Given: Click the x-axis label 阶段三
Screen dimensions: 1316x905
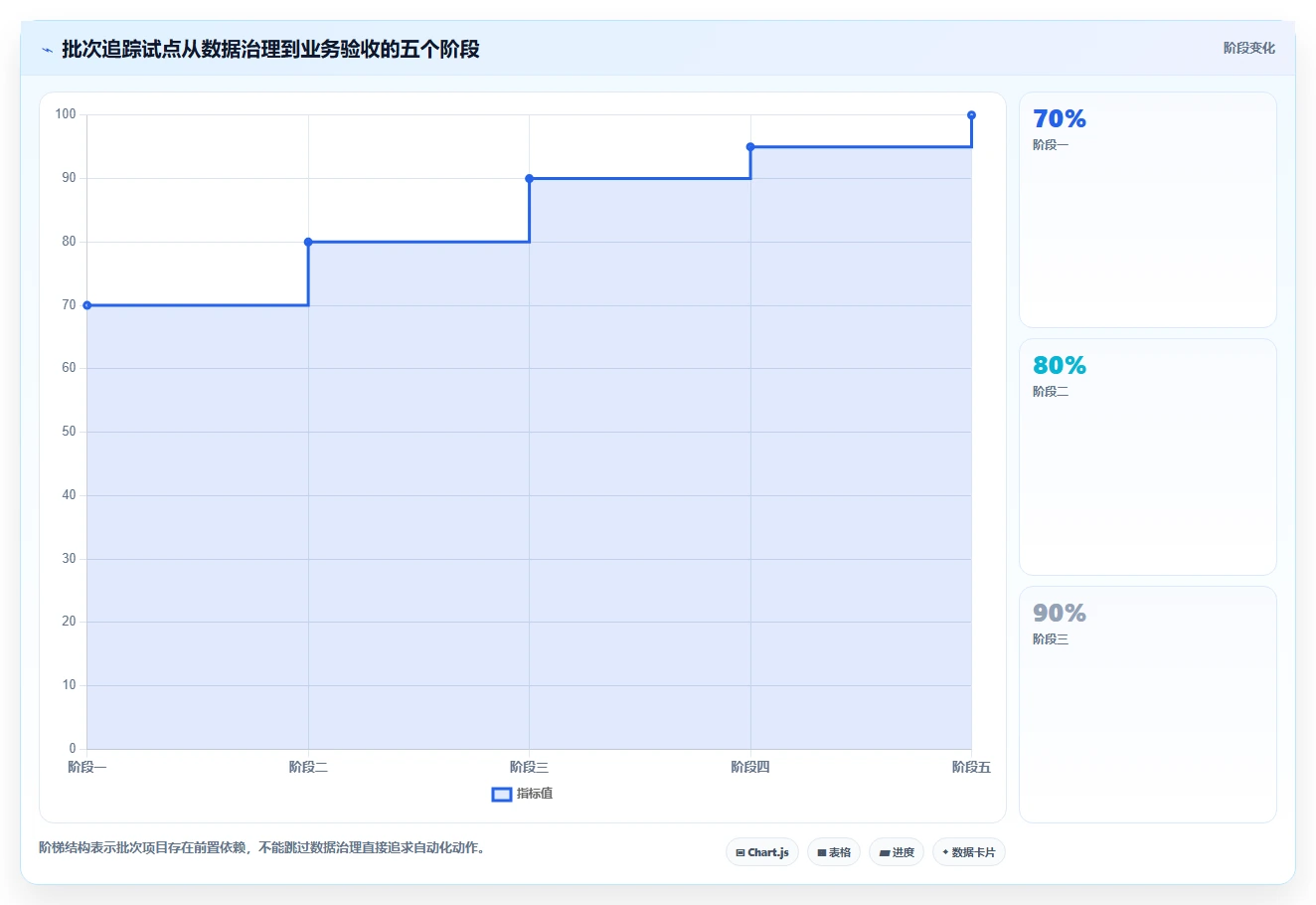Looking at the screenshot, I should tap(529, 767).
